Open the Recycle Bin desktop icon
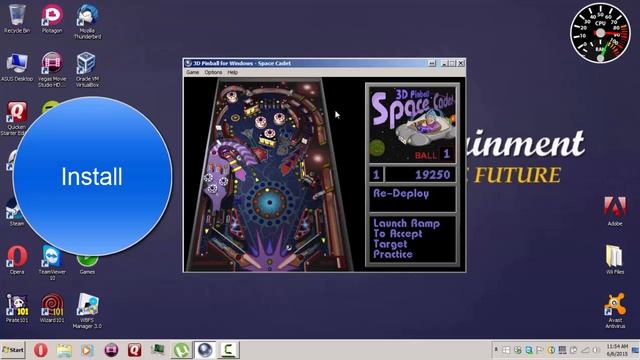 click(17, 19)
